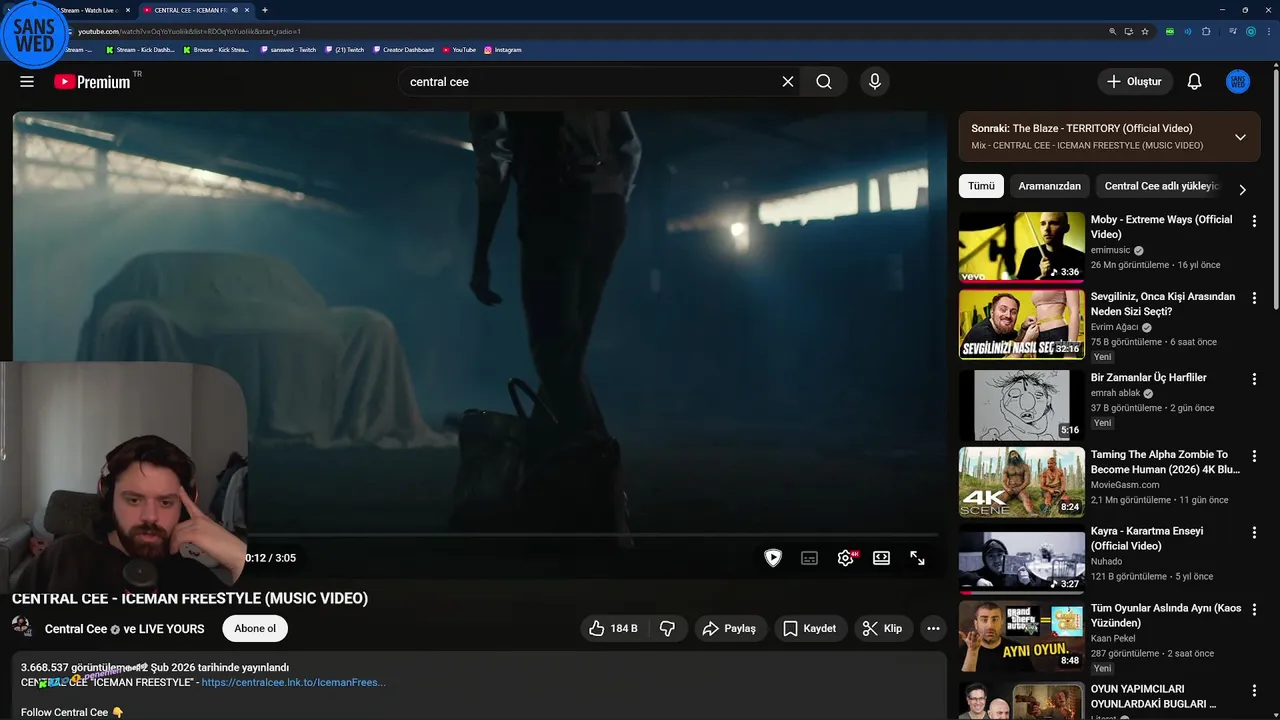Subscribe using Abone ol button
1280x720 pixels.
(x=255, y=628)
